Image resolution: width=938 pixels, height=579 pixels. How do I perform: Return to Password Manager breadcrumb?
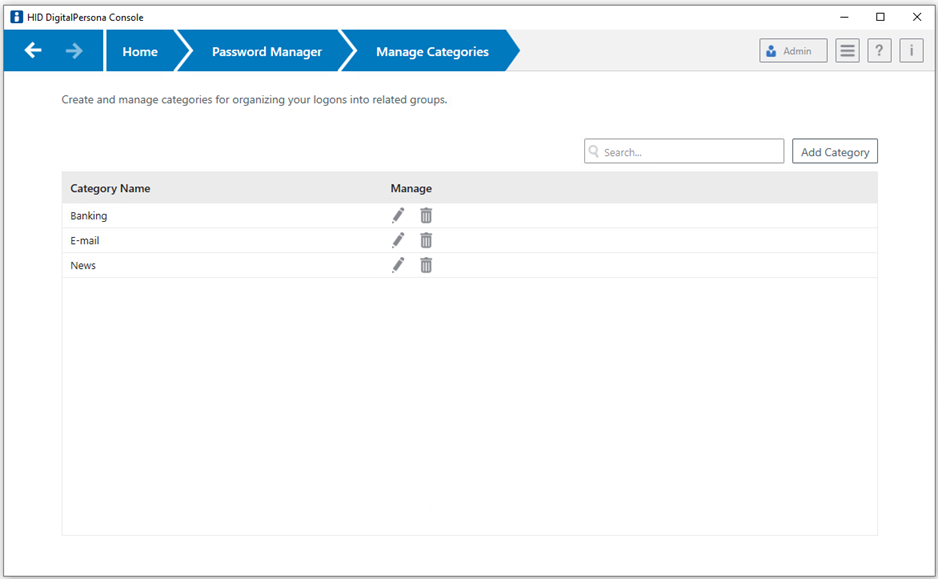267,51
